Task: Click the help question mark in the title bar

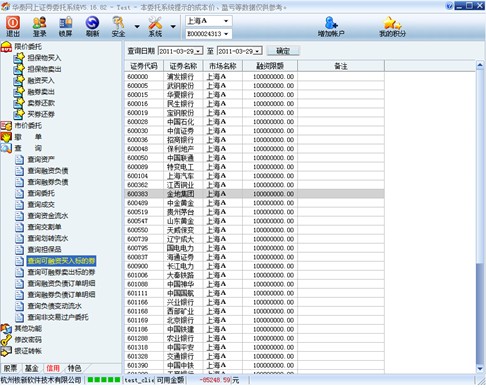Action: [449, 6]
